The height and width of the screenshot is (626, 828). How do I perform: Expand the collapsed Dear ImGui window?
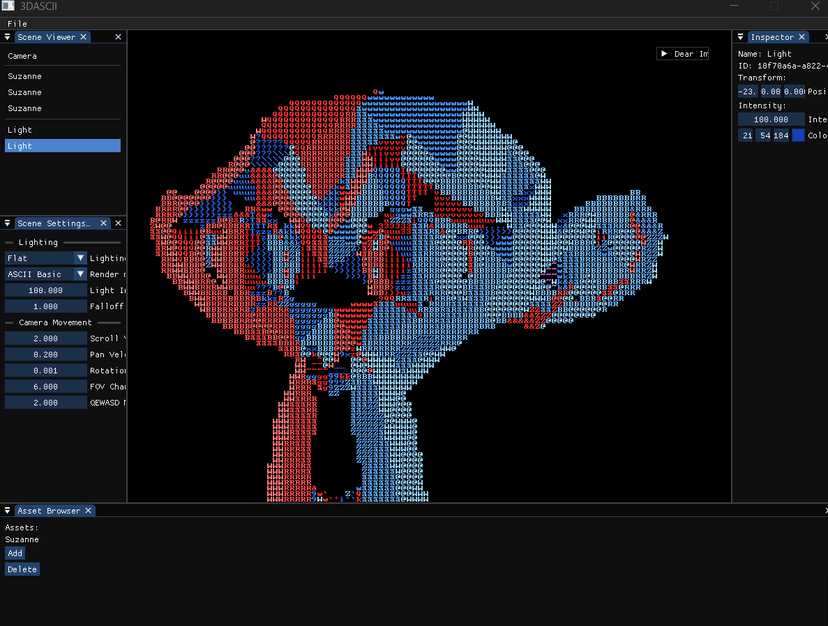(664, 54)
